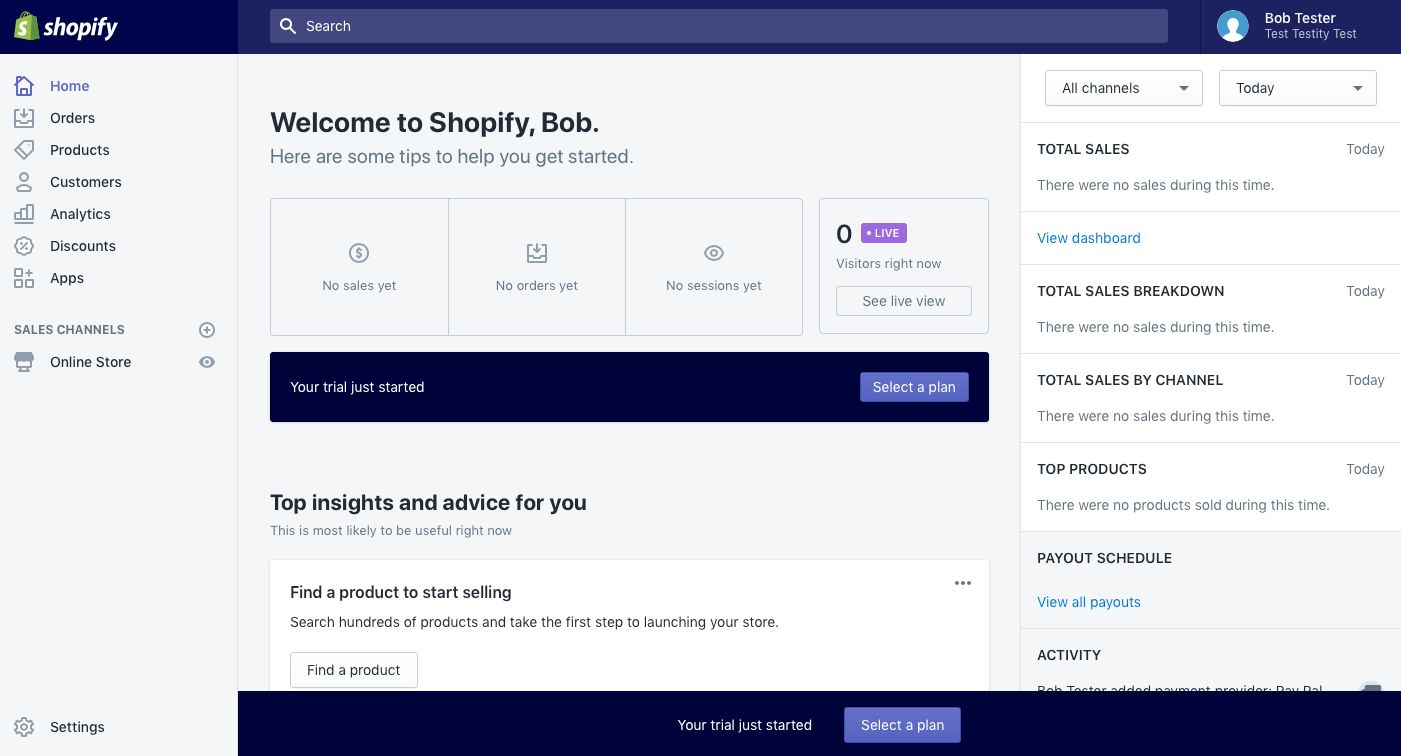Image resolution: width=1401 pixels, height=756 pixels.
Task: Open the Today date range dropdown
Action: (1297, 88)
